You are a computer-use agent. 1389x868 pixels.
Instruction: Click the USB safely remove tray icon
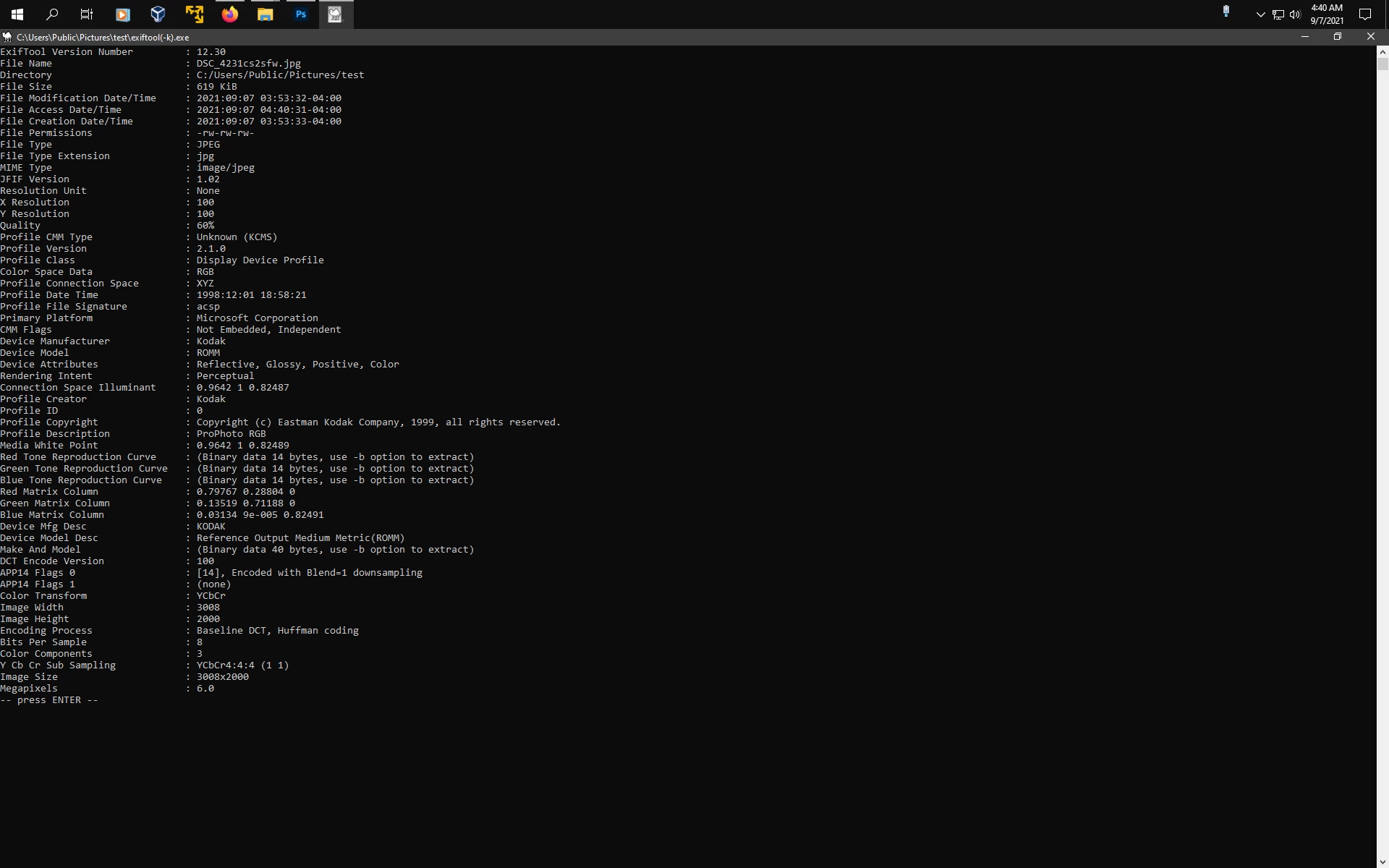1226,12
